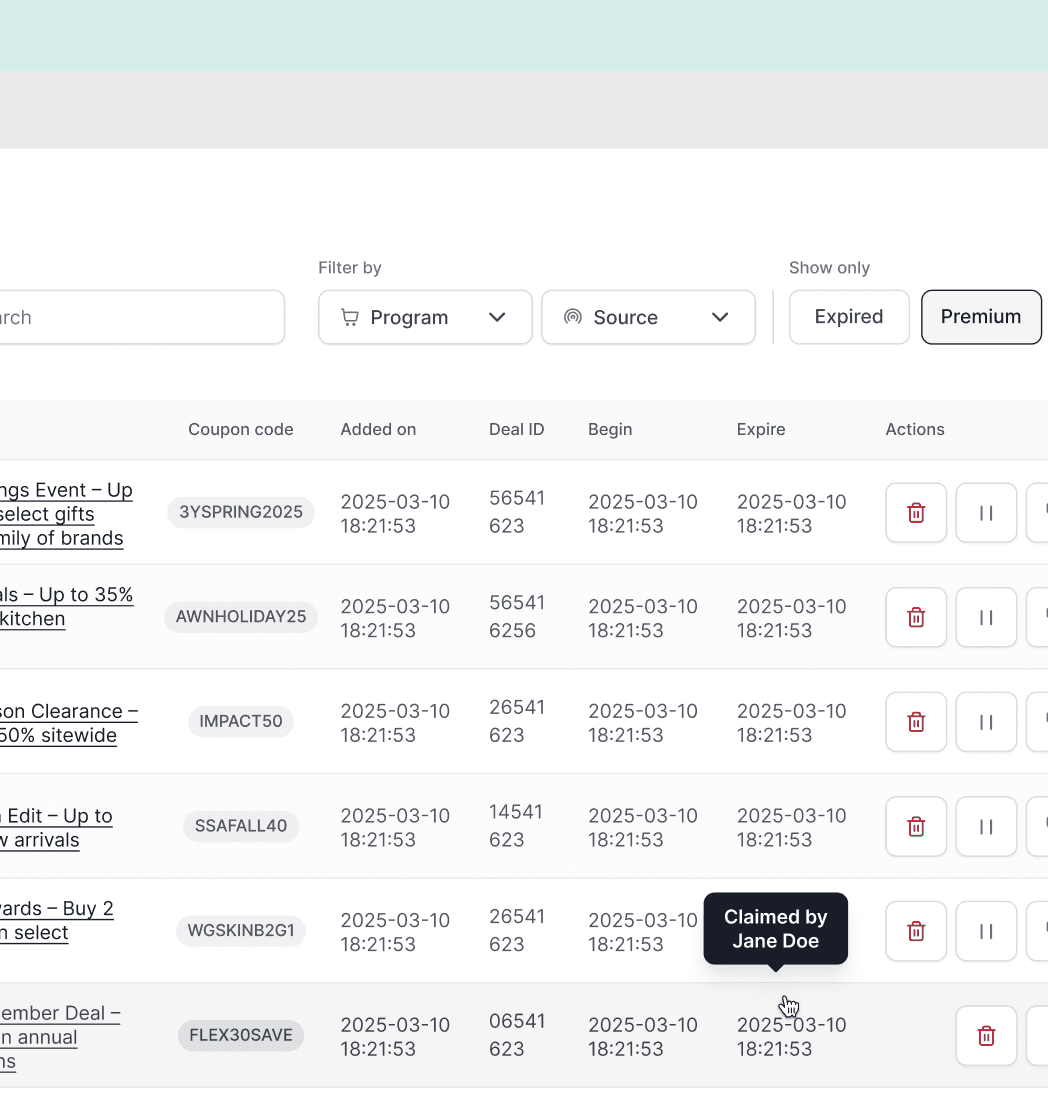
Task: Copy coupon code IMPACT50
Action: pos(241,721)
